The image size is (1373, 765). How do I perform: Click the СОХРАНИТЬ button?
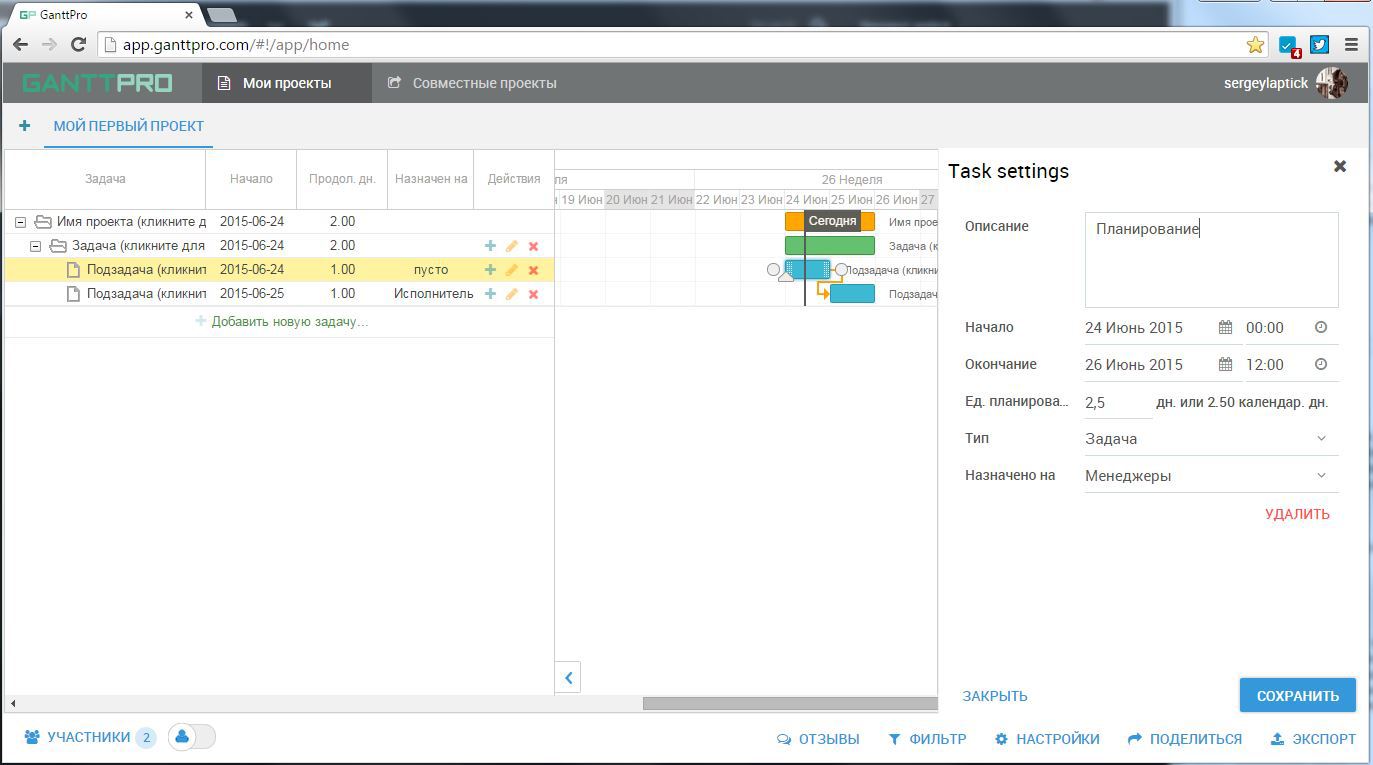pos(1297,696)
